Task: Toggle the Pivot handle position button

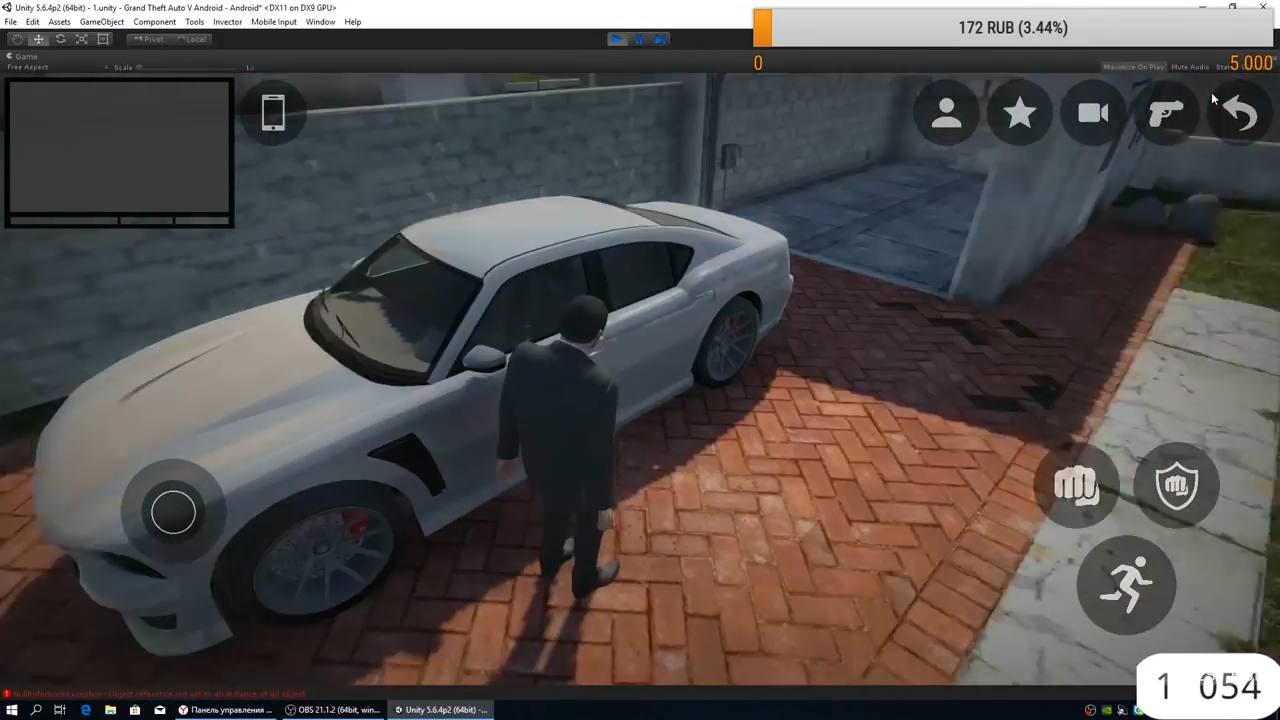Action: [x=149, y=39]
